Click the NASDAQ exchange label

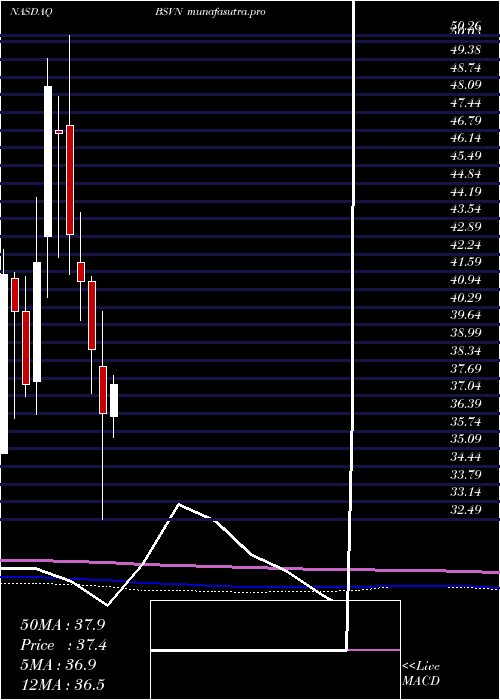[31, 12]
